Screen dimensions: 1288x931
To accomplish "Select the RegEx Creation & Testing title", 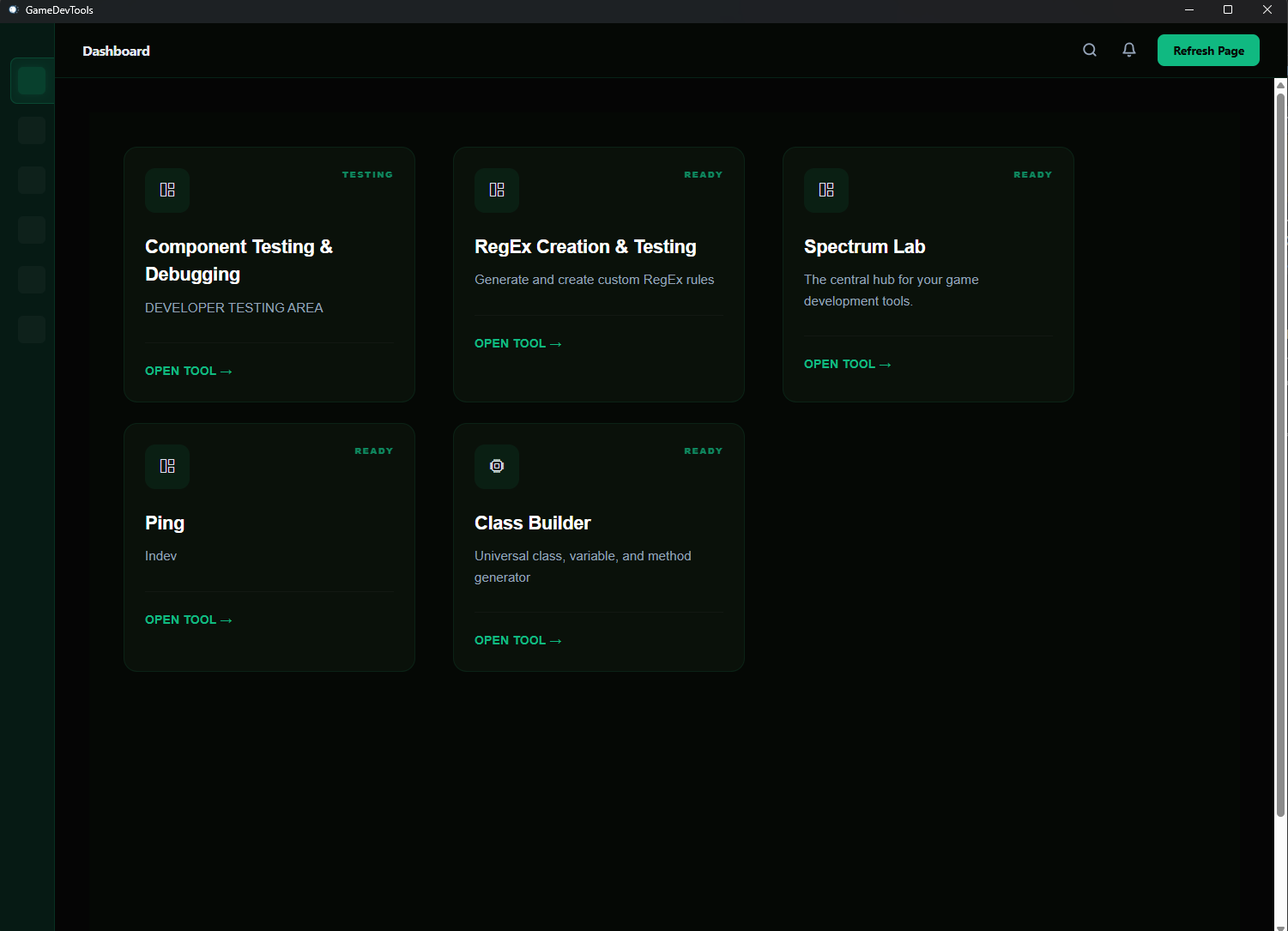I will tap(585, 247).
